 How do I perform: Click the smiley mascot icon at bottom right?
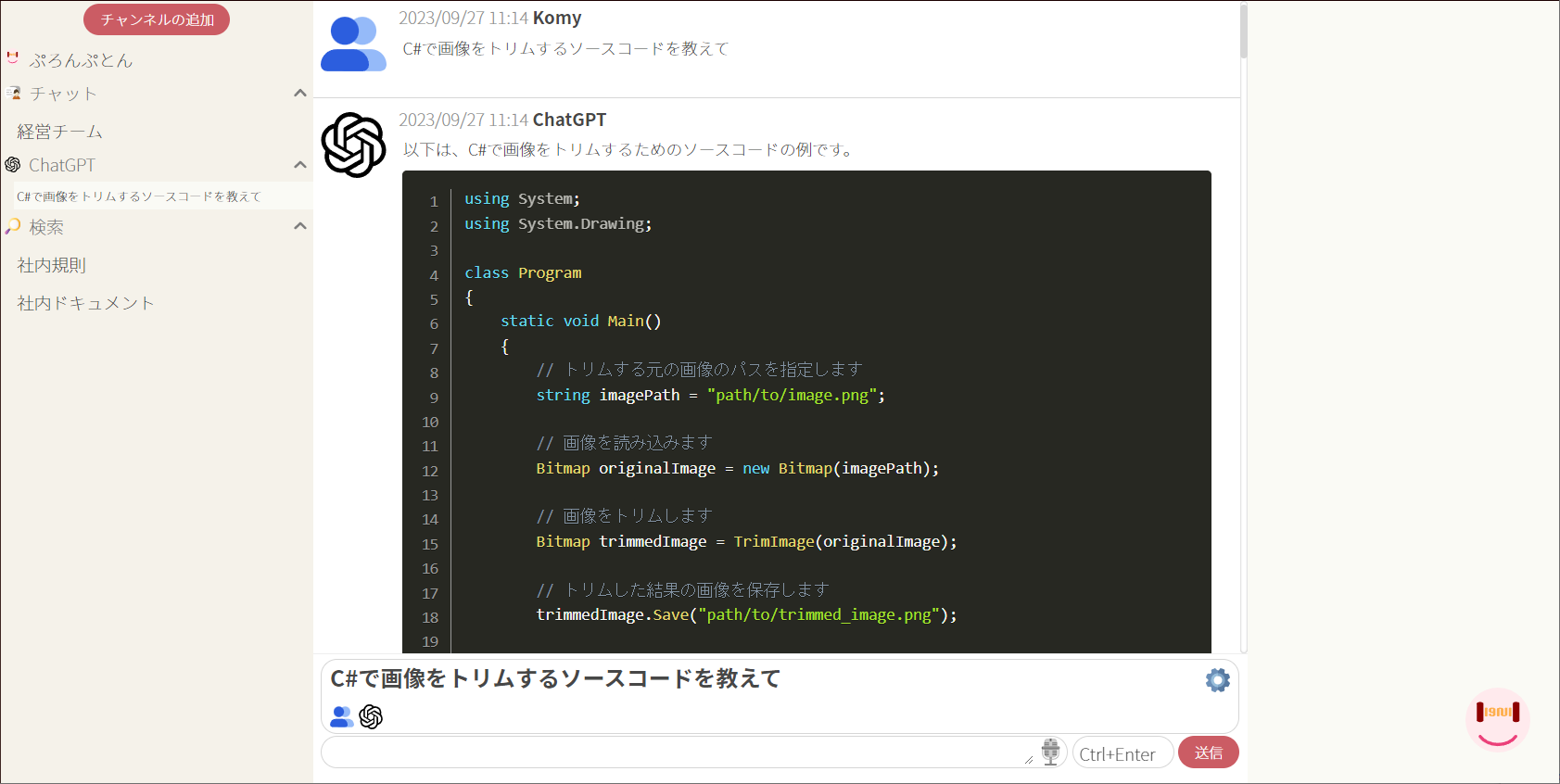[1497, 719]
